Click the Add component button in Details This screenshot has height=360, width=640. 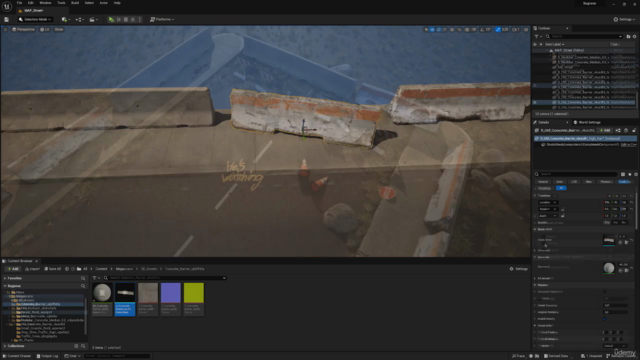[x=605, y=131]
